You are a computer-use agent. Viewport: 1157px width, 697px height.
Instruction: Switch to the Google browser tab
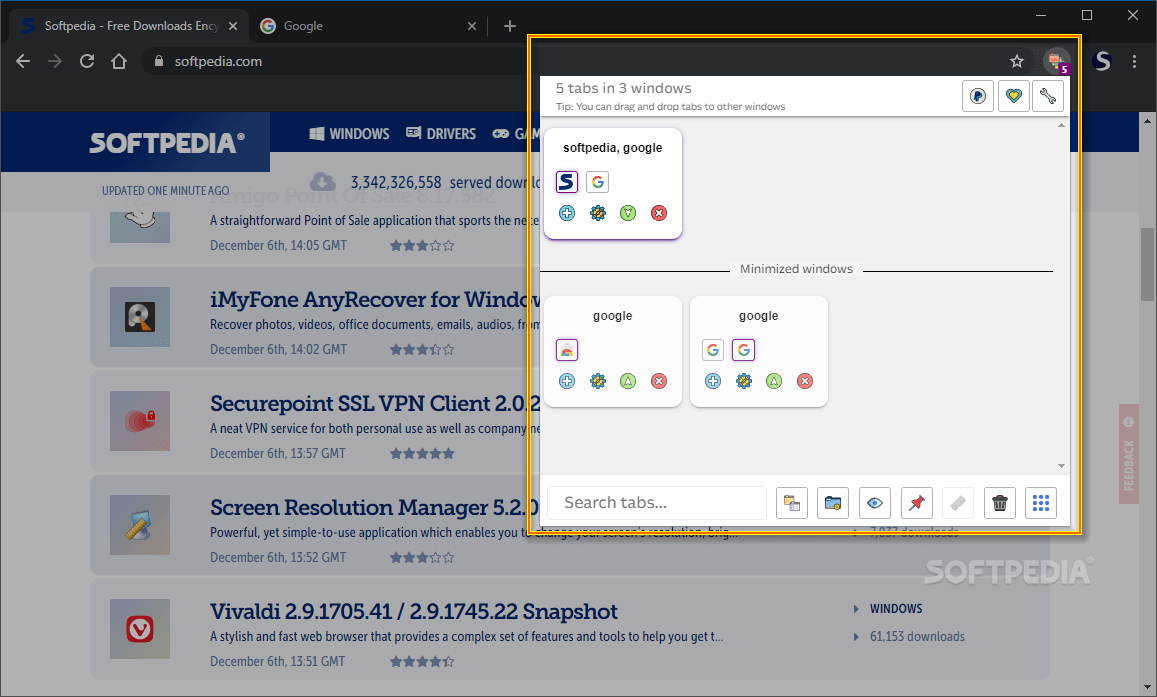(x=367, y=26)
